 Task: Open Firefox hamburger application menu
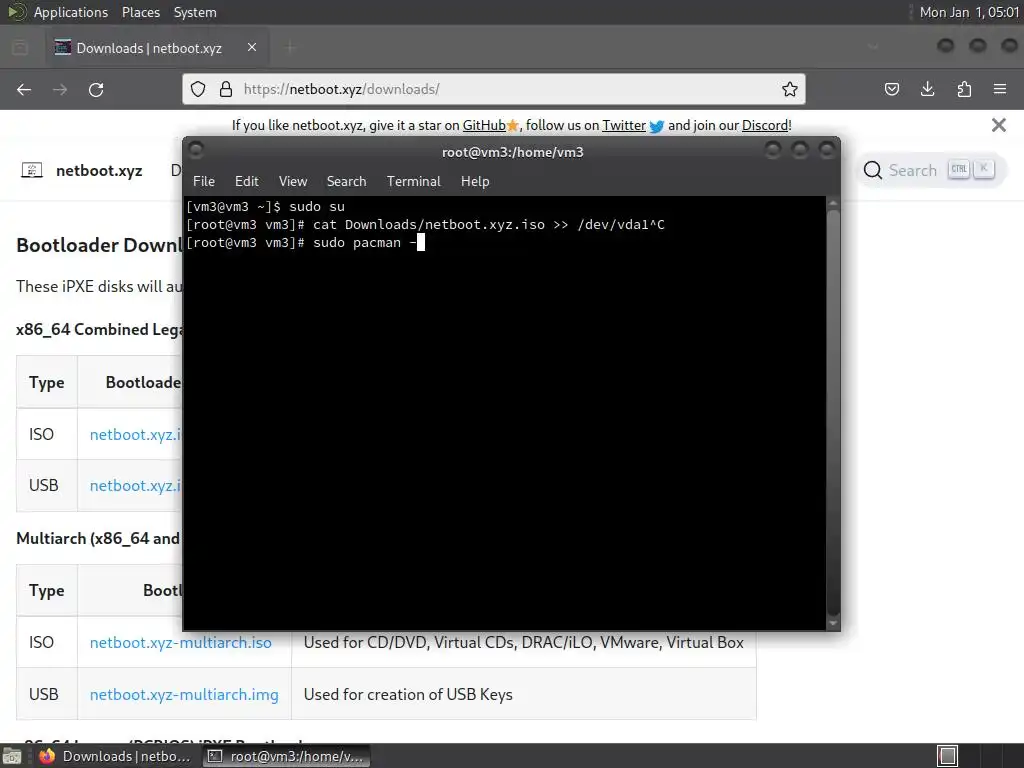coord(1000,89)
